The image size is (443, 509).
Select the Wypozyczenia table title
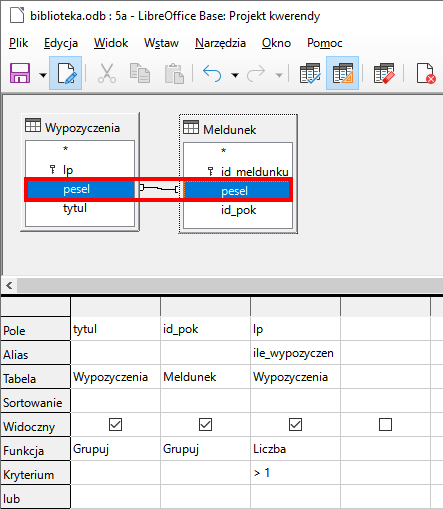82,128
